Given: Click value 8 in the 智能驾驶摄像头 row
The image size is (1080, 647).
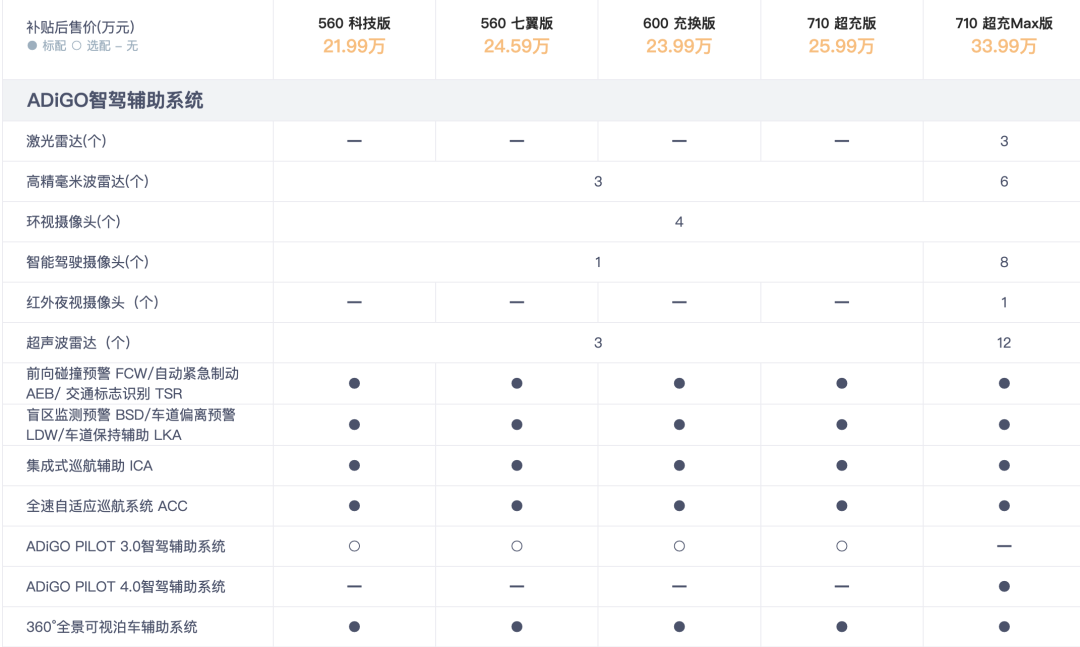Looking at the screenshot, I should [1004, 262].
